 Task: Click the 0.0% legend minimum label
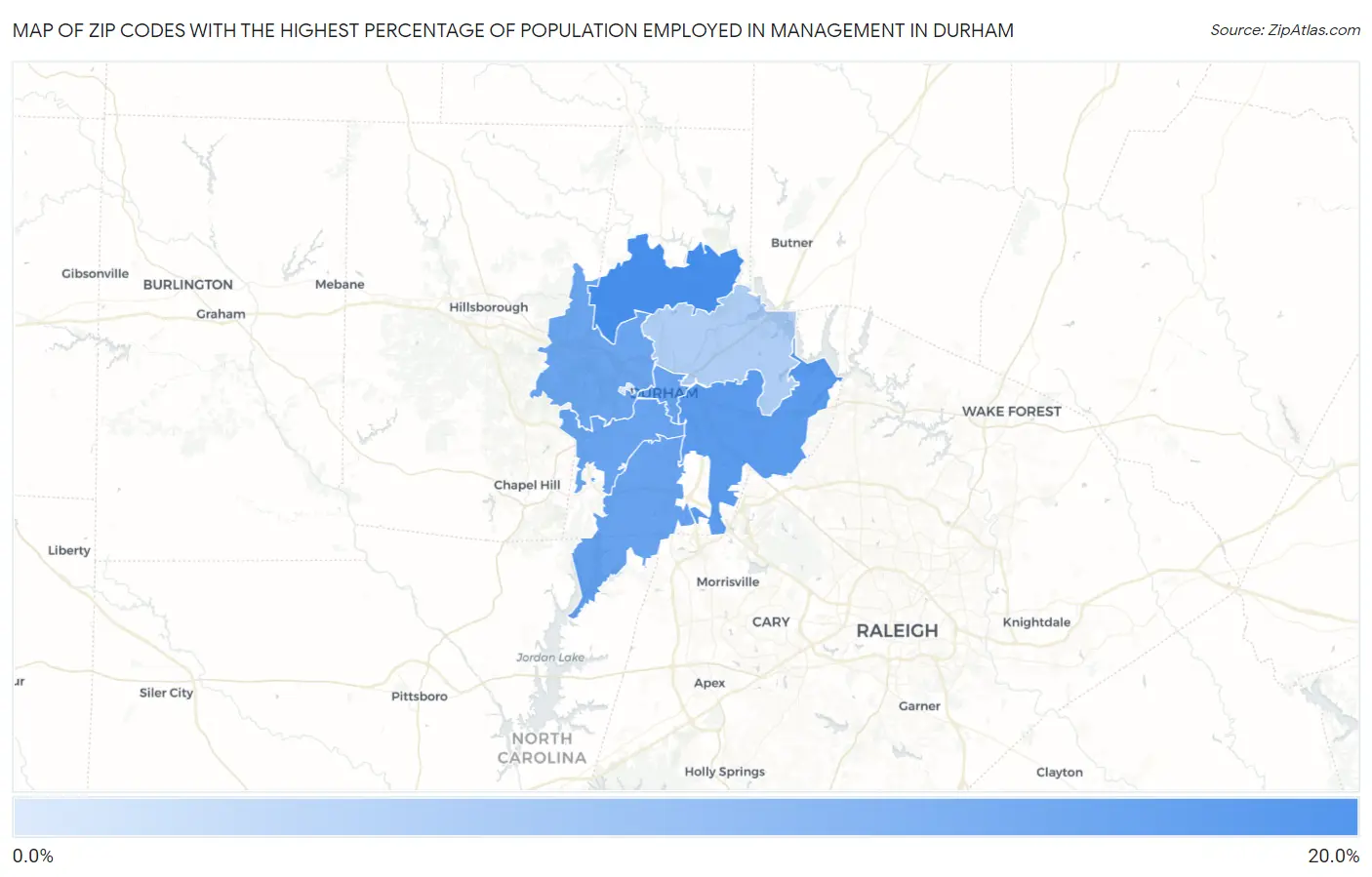[33, 857]
